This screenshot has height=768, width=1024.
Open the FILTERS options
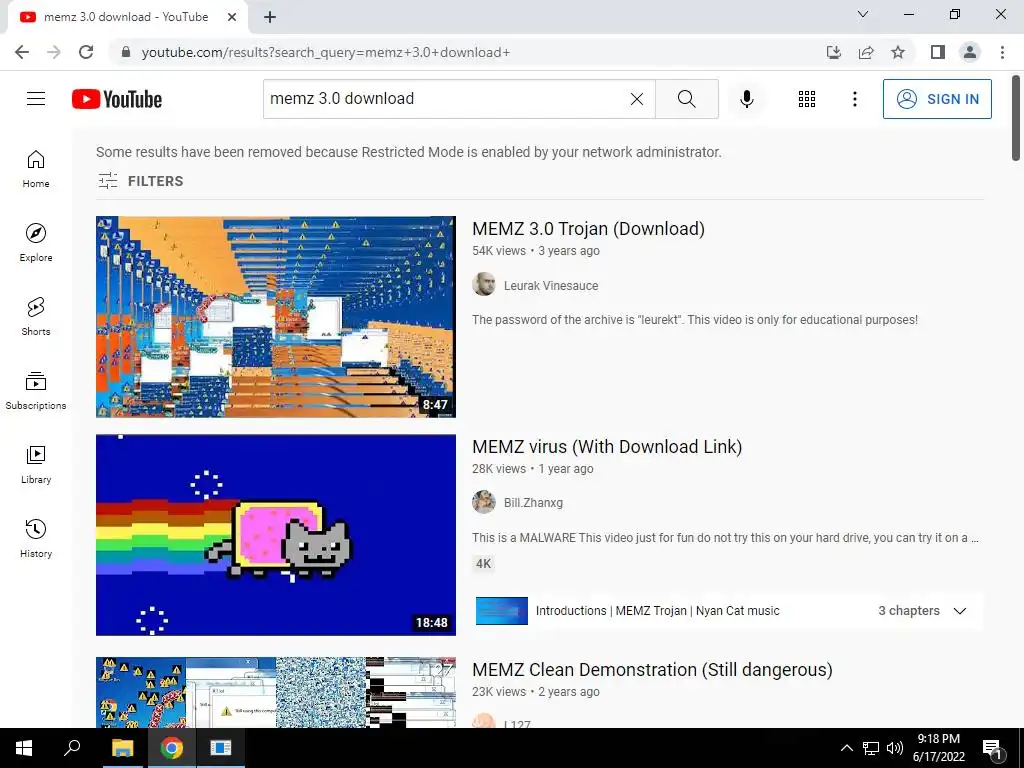coord(140,181)
